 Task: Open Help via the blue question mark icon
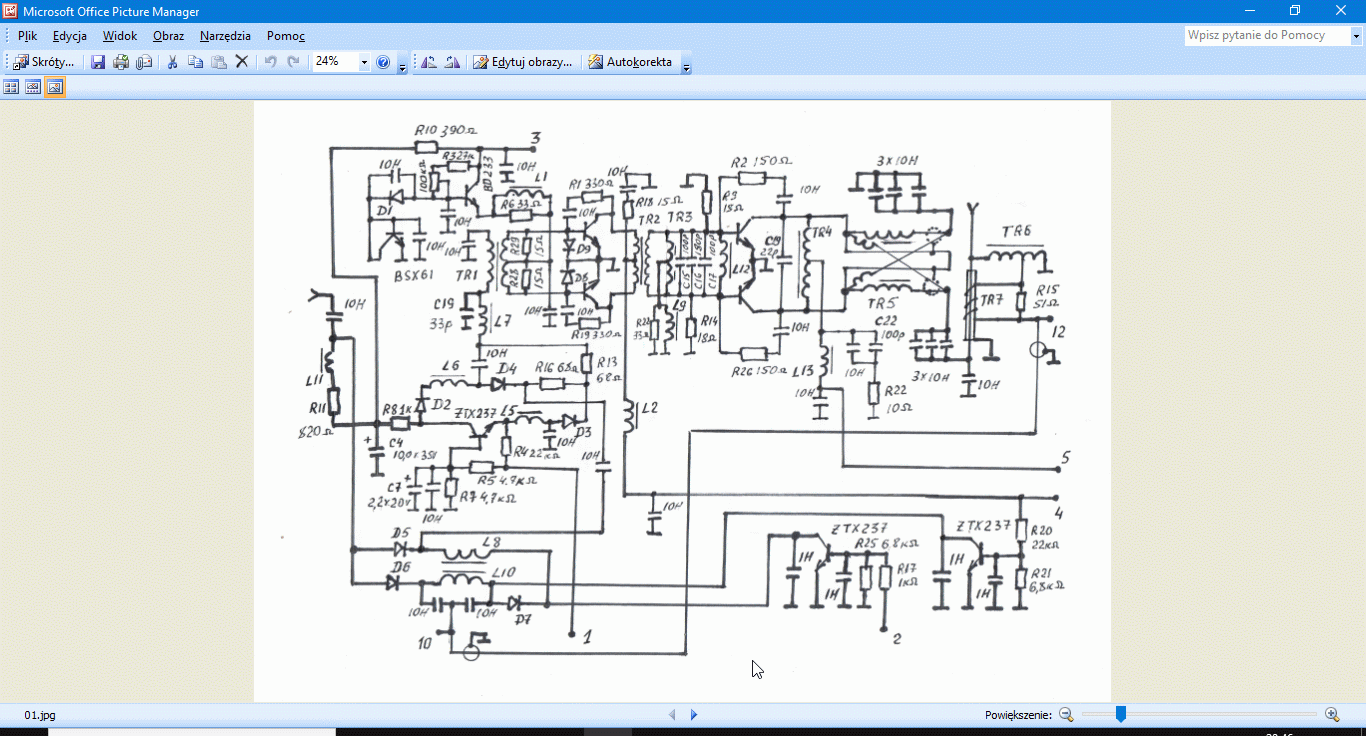click(383, 62)
